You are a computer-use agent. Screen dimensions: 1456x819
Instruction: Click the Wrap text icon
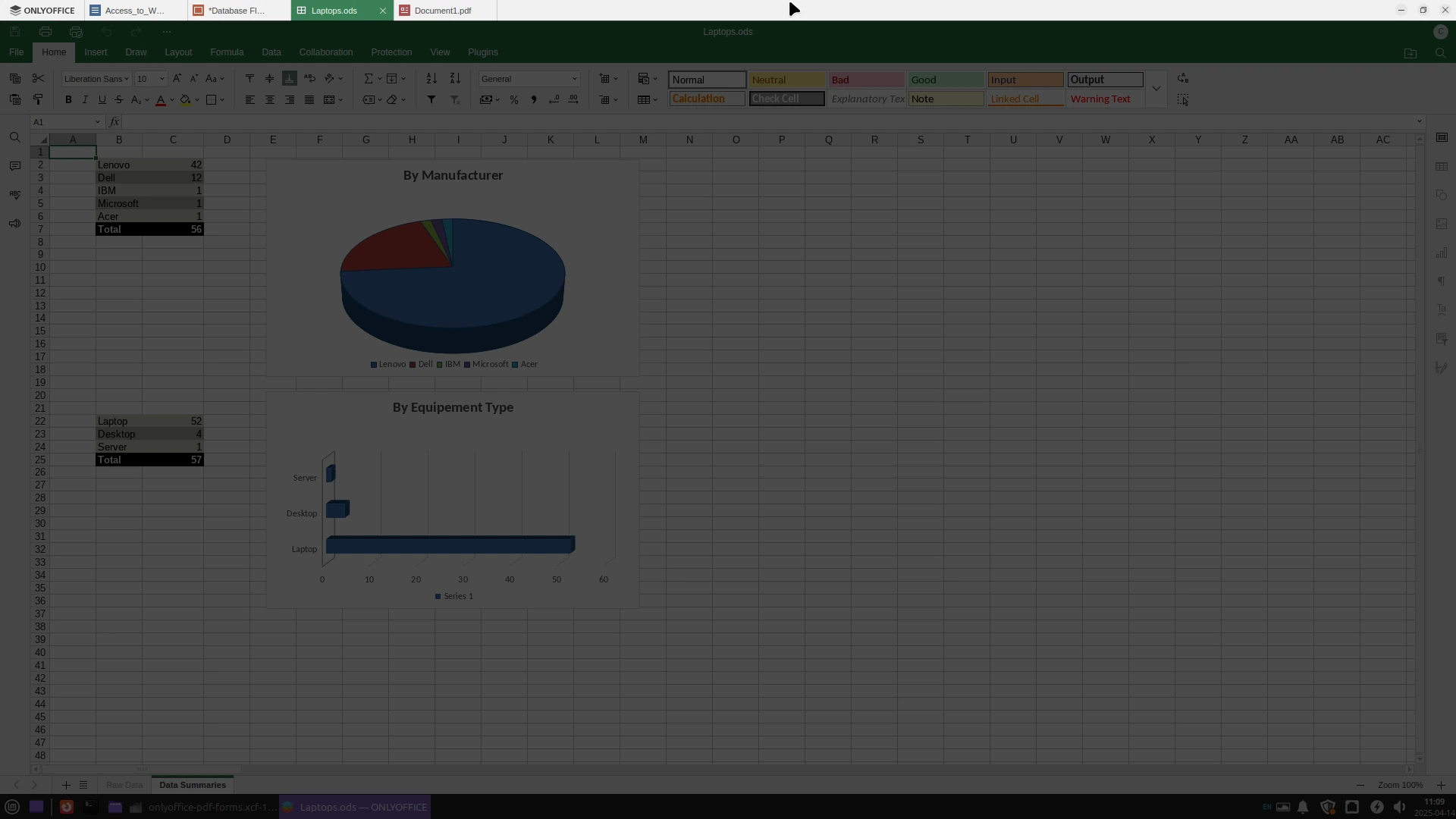309,79
